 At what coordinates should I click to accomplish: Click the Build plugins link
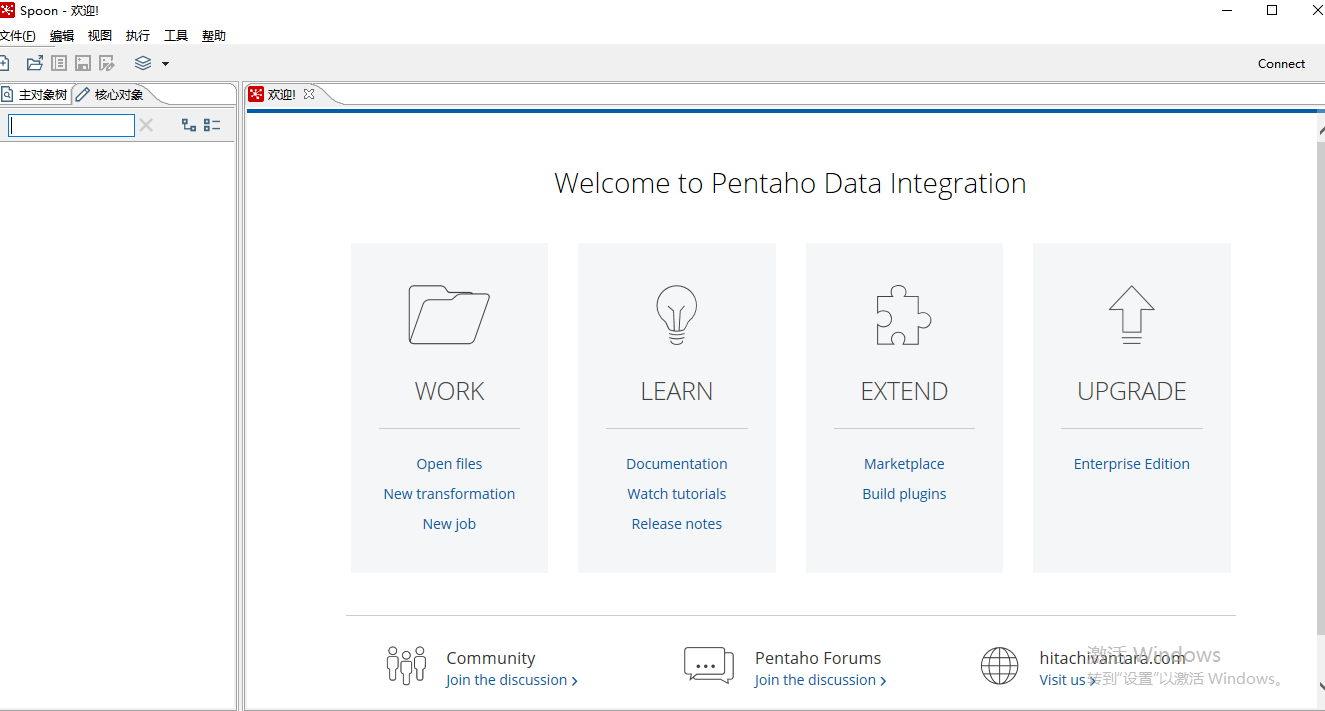904,494
